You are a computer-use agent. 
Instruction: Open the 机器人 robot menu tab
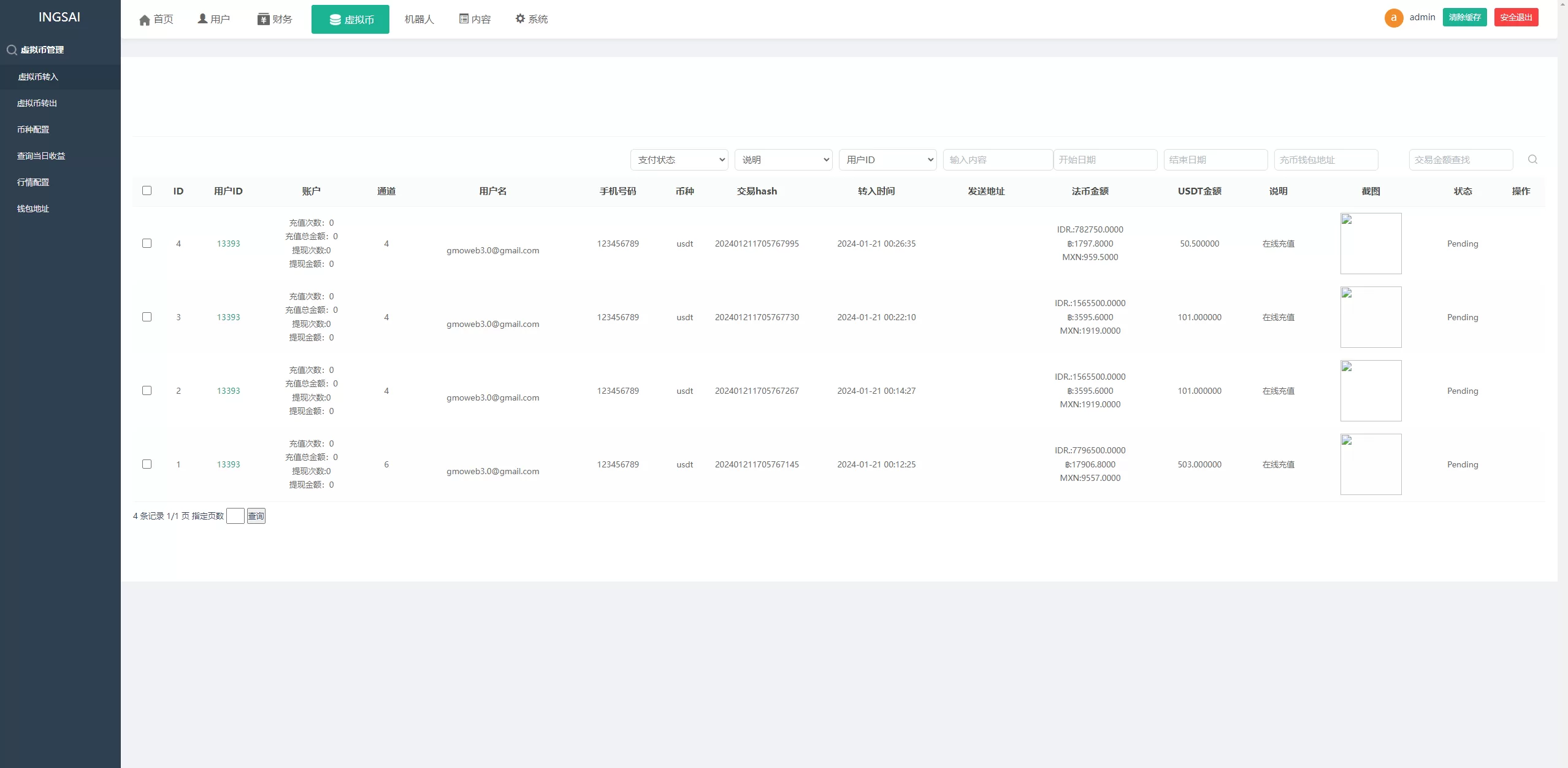[x=419, y=20]
